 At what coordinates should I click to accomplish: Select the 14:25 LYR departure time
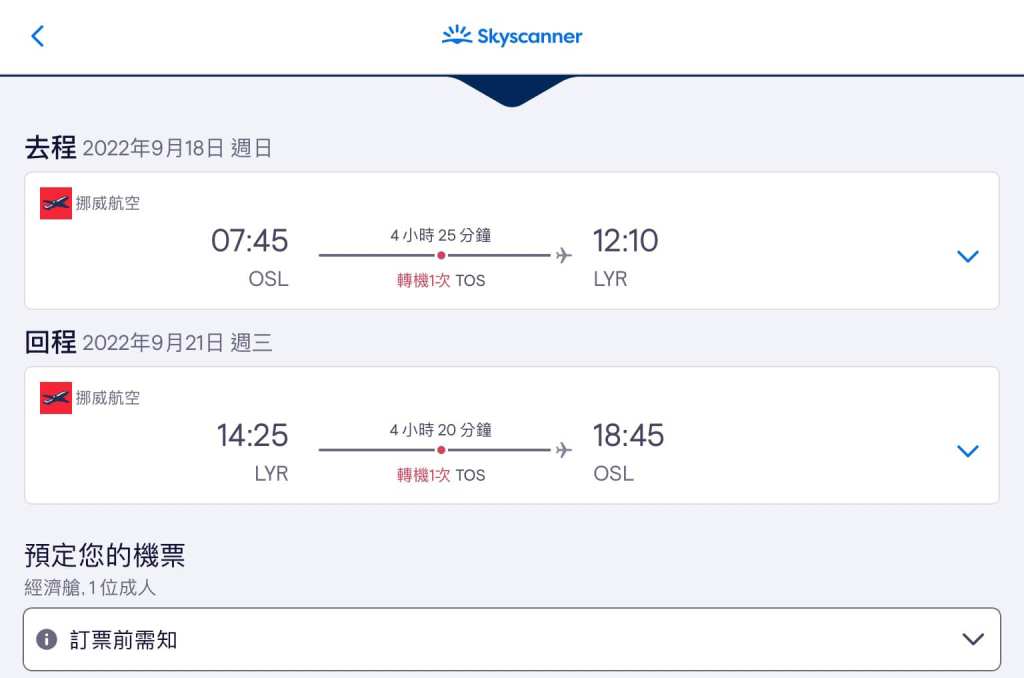pos(253,435)
